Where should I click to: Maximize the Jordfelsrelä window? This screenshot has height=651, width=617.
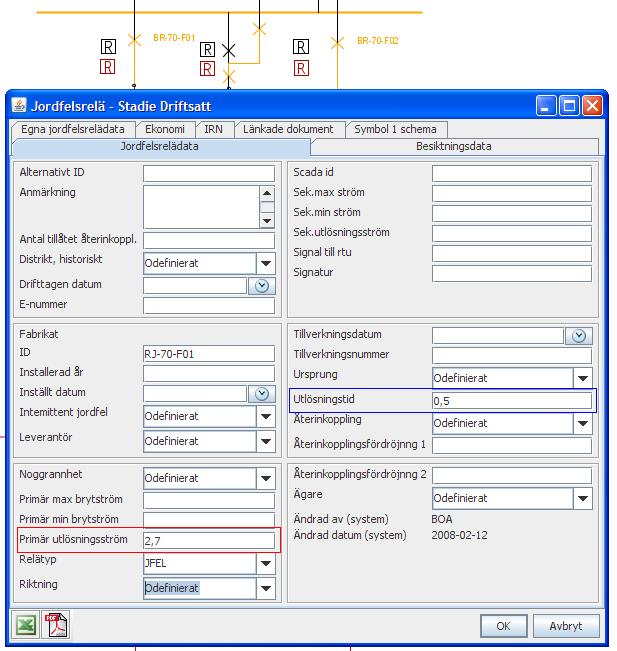569,105
